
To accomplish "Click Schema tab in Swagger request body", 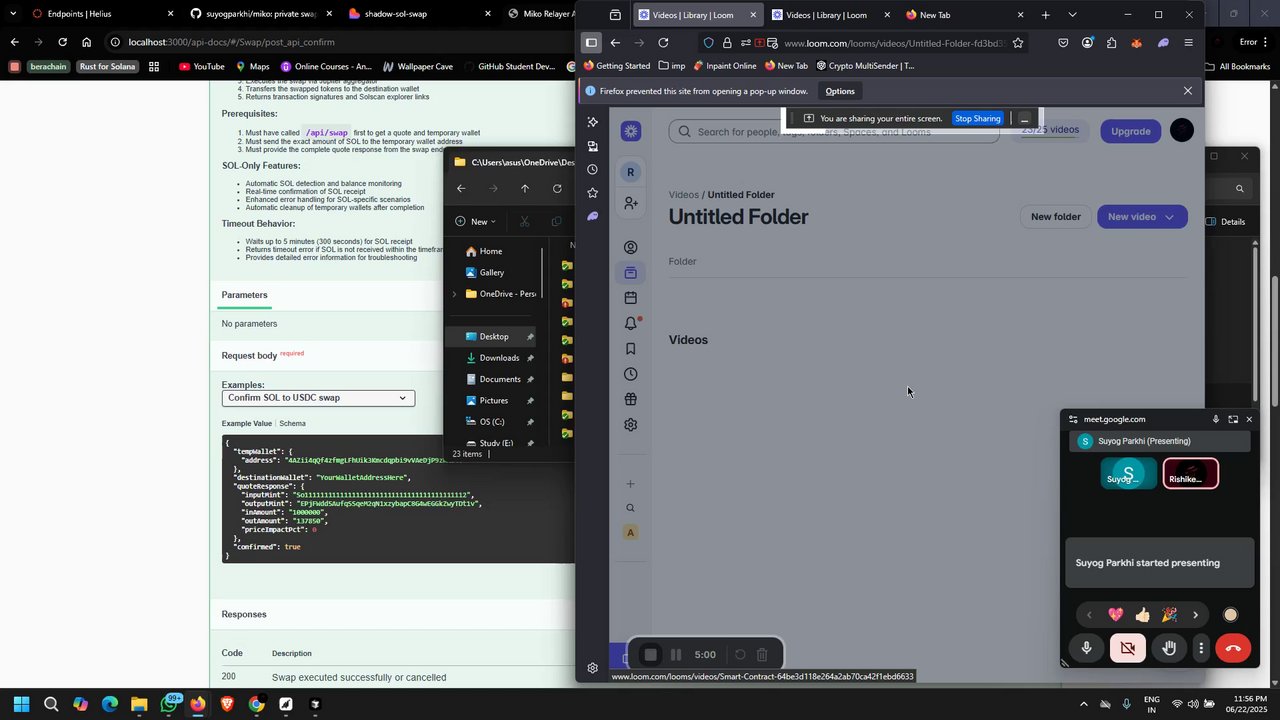I will pos(292,424).
